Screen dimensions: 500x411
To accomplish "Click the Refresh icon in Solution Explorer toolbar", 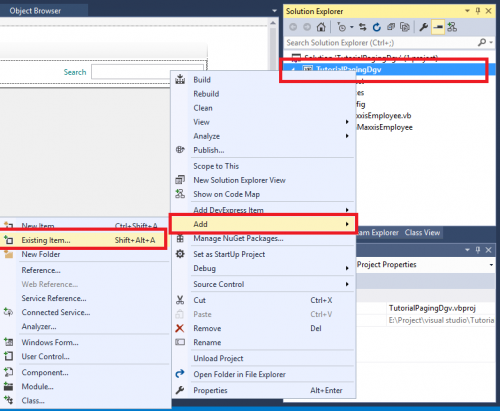I will [377, 27].
